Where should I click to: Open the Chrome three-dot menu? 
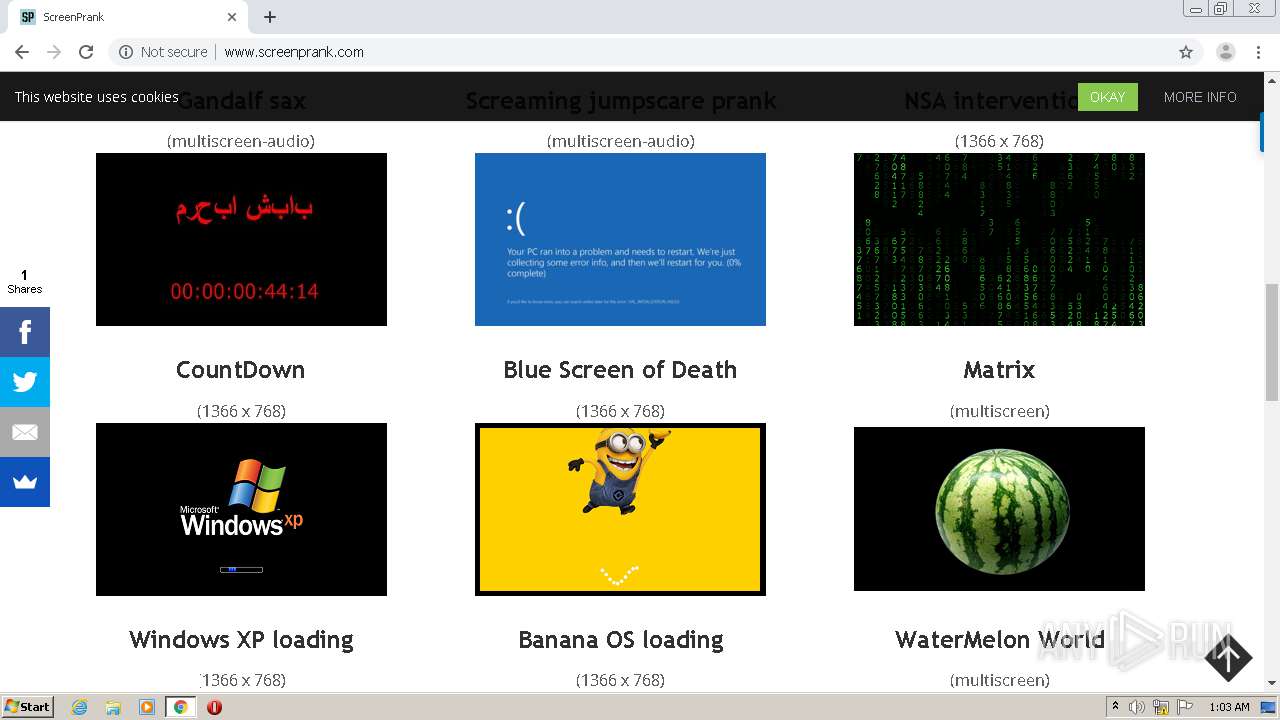1258,52
